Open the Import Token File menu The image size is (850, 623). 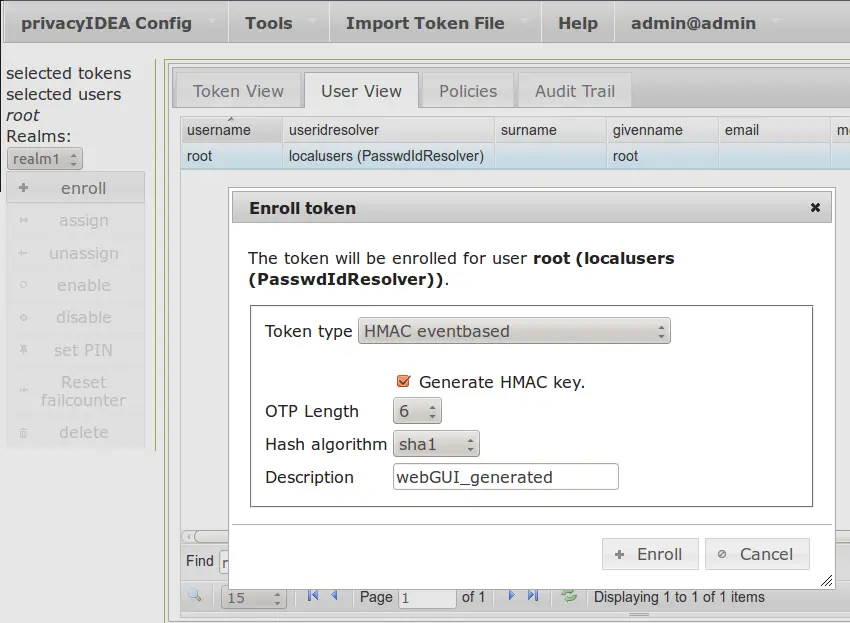[x=435, y=23]
